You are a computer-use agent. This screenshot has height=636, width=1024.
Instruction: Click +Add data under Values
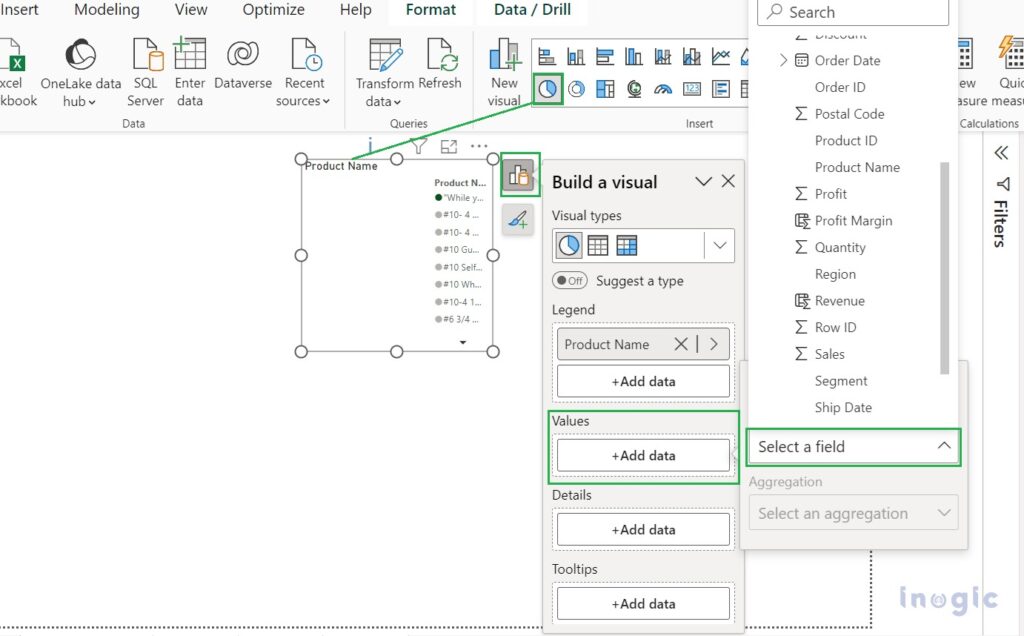(643, 455)
